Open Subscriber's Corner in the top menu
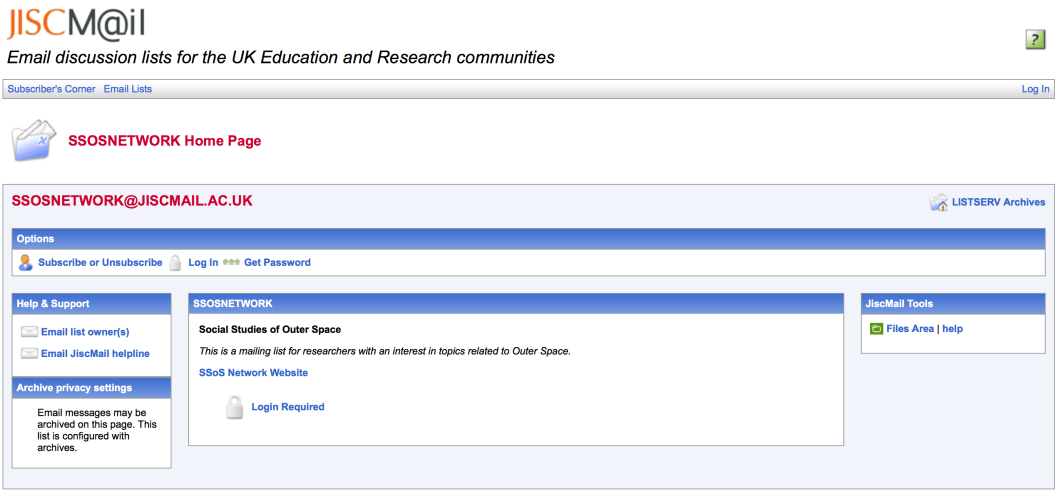1059x501 pixels. click(52, 89)
